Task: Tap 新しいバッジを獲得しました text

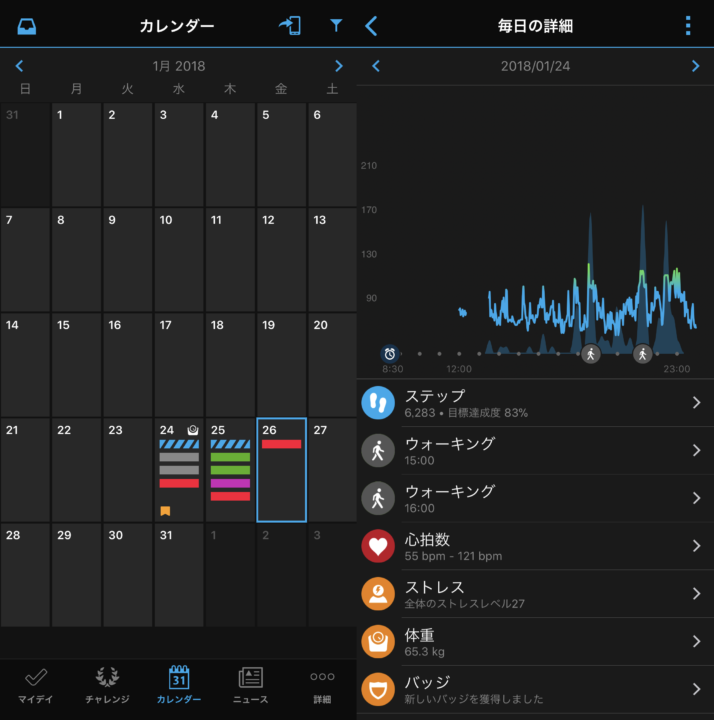Action: coord(474,699)
